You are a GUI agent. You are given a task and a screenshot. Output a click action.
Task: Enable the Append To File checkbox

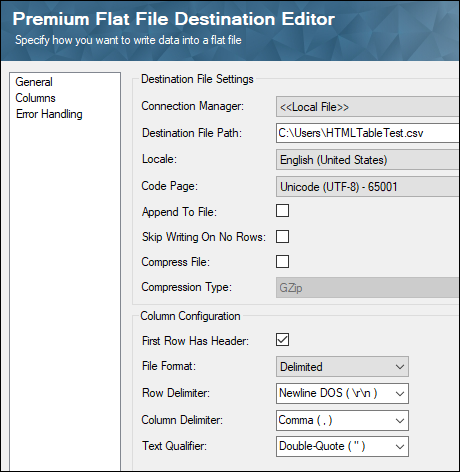(282, 211)
